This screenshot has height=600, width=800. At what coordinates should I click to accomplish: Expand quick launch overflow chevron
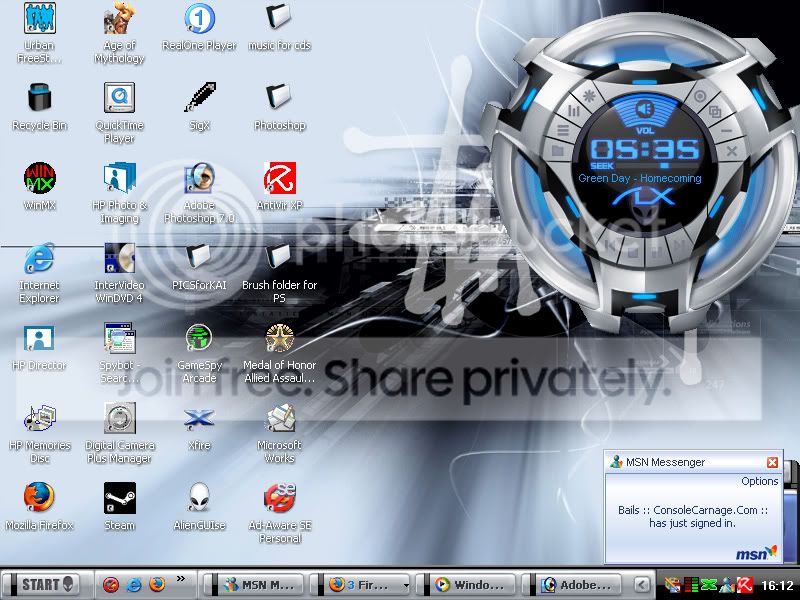click(x=181, y=579)
